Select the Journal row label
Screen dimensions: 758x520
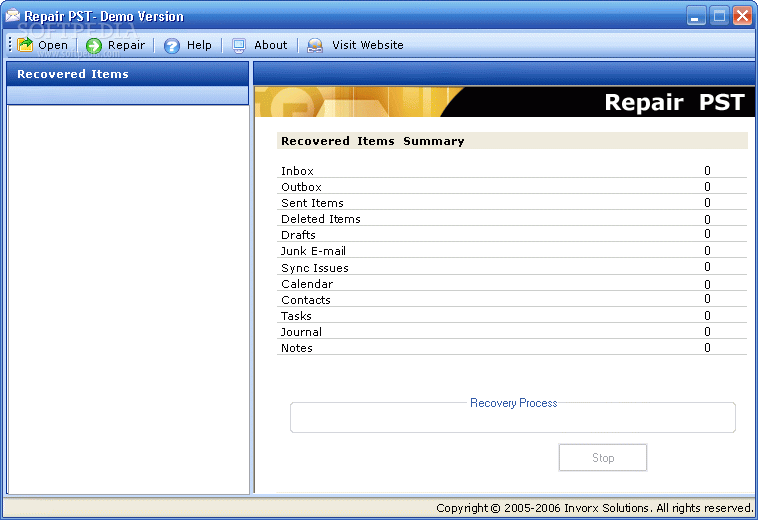[301, 332]
